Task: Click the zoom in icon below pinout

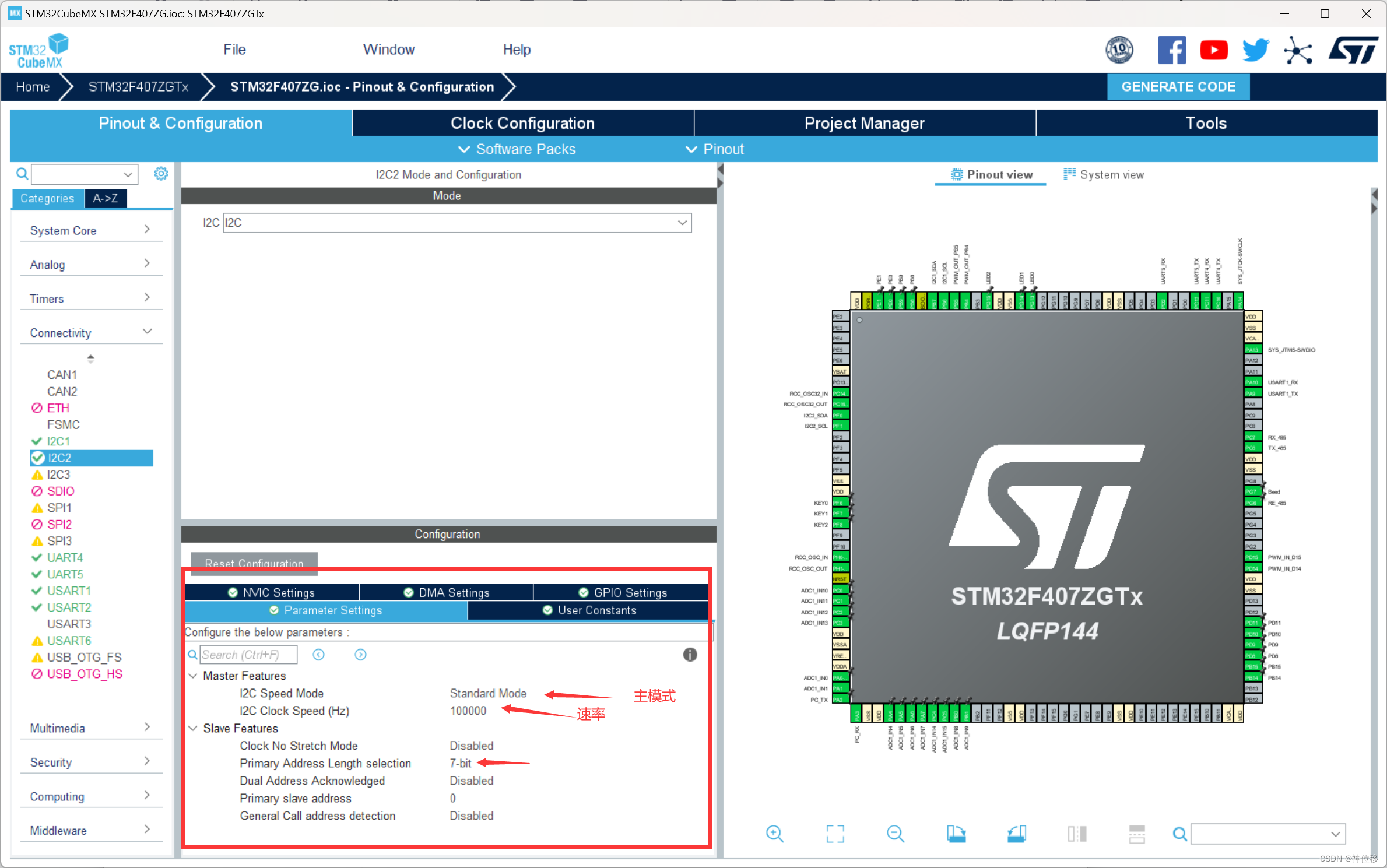Action: pos(774,834)
